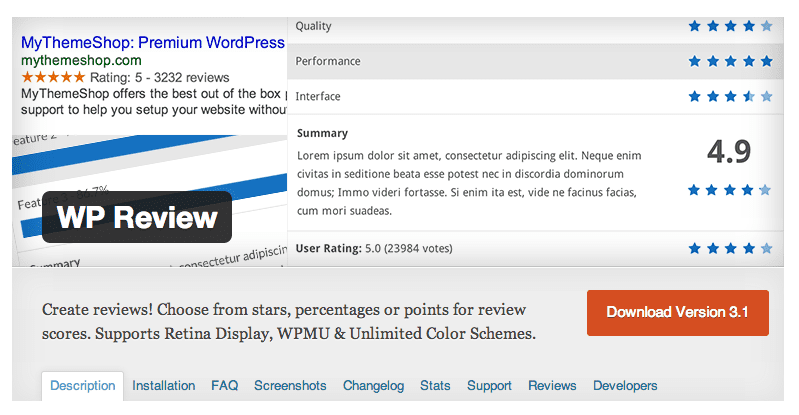799x415 pixels.
Task: Click the stars below the 4.9 score
Action: [729, 190]
